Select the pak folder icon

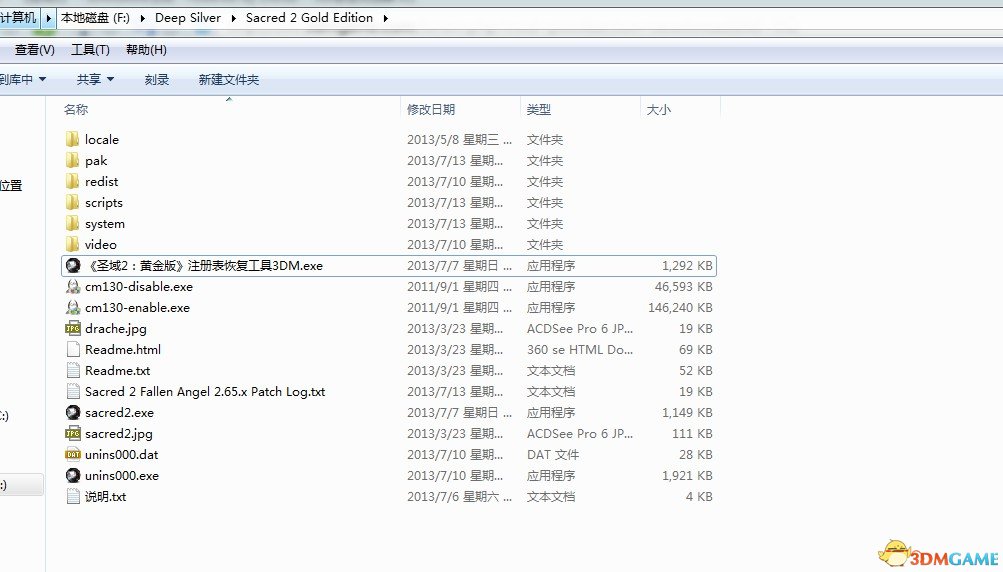[x=73, y=161]
